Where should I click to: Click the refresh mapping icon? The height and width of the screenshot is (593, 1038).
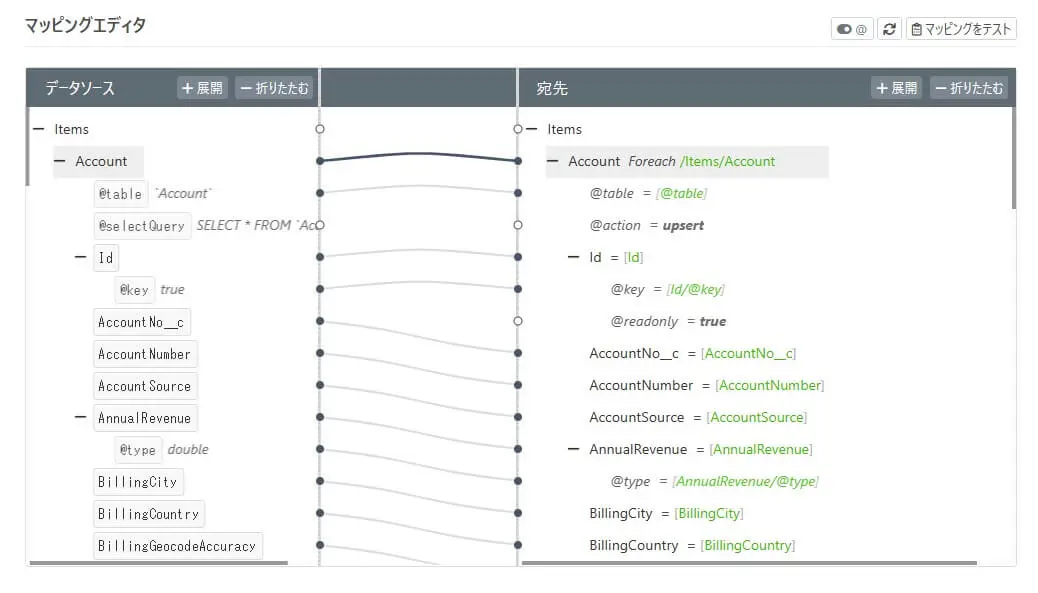889,29
